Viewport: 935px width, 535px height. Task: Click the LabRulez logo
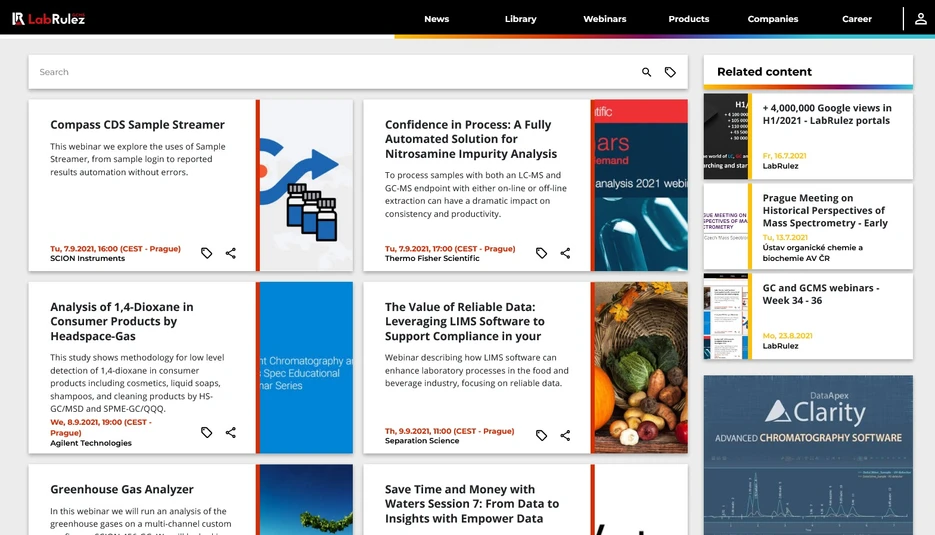(x=48, y=19)
